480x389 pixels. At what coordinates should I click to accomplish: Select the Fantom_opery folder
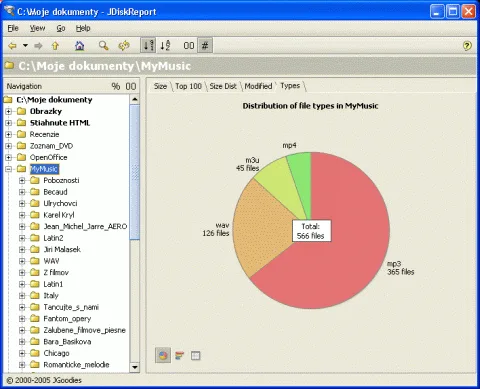pyautogui.click(x=67, y=319)
